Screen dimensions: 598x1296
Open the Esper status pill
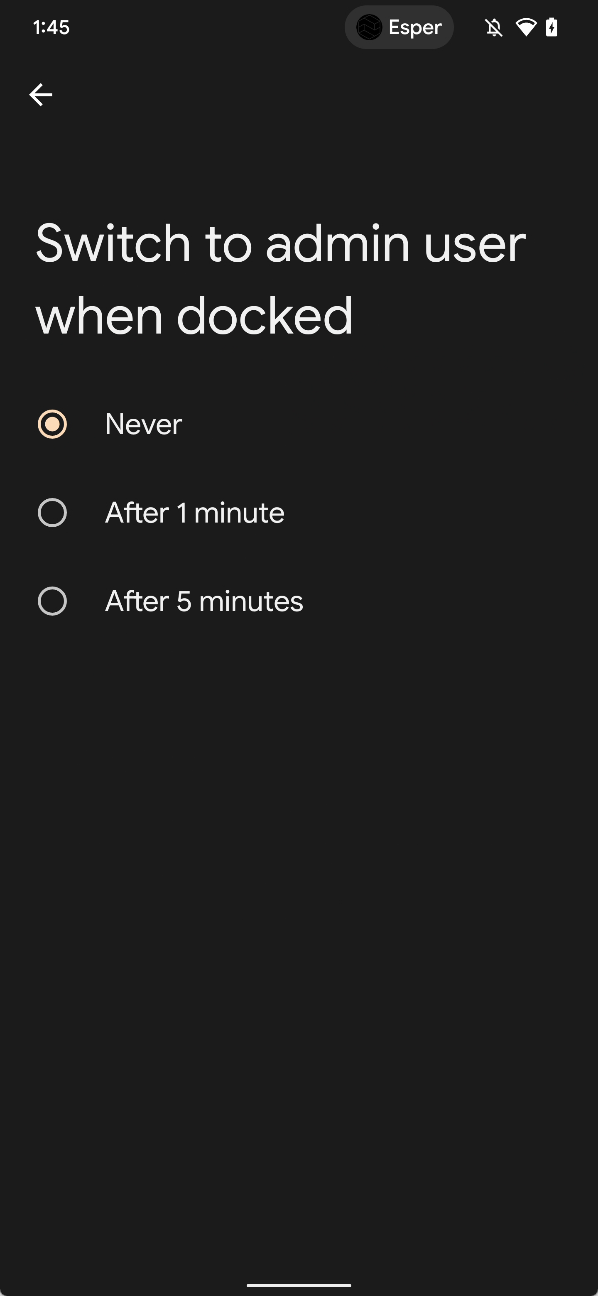(x=399, y=27)
